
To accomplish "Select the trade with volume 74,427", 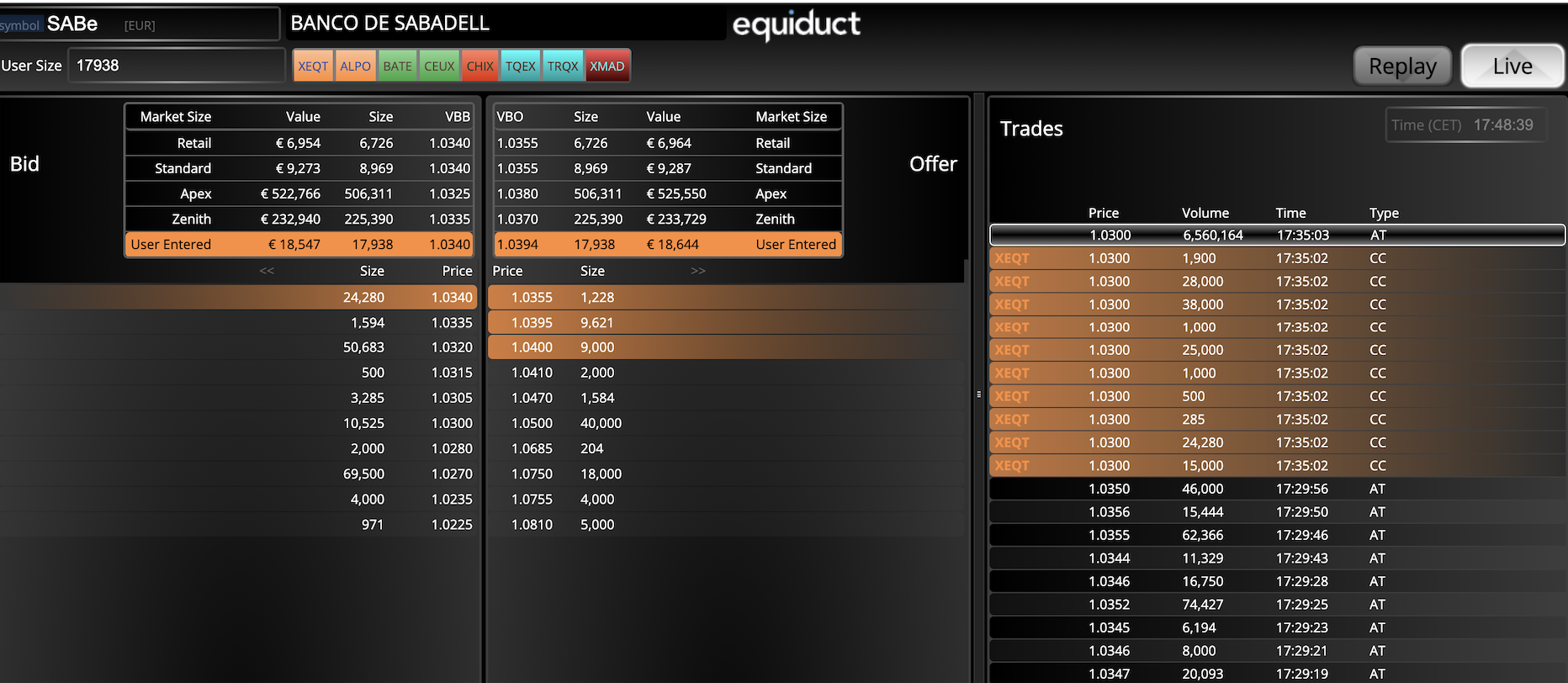I will (x=1278, y=605).
